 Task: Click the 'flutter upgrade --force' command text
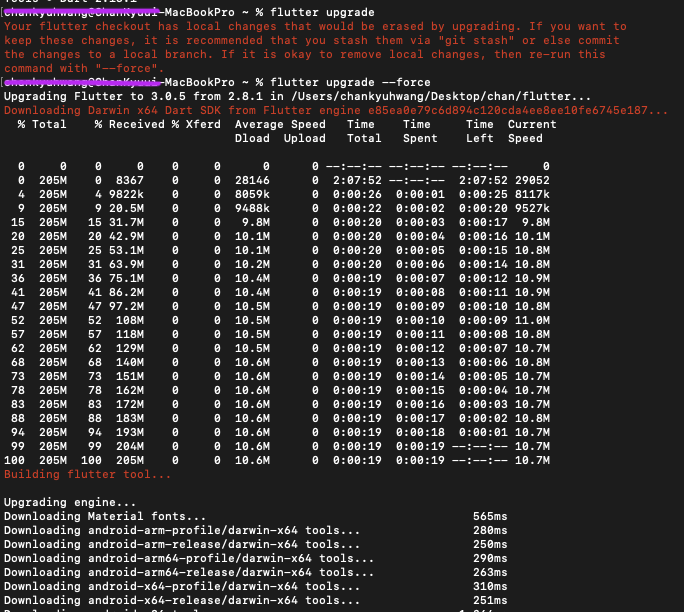pos(350,82)
